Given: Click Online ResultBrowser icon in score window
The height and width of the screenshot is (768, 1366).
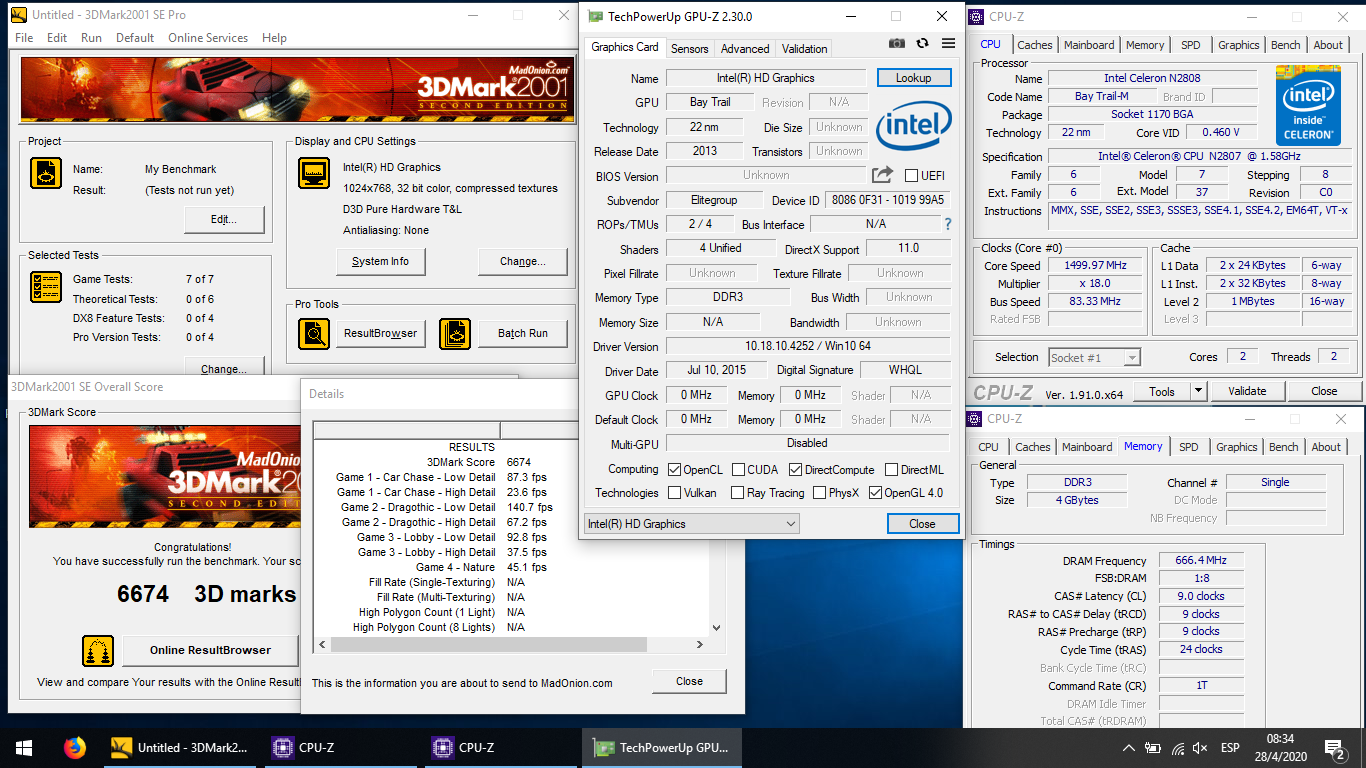Looking at the screenshot, I should tap(98, 651).
